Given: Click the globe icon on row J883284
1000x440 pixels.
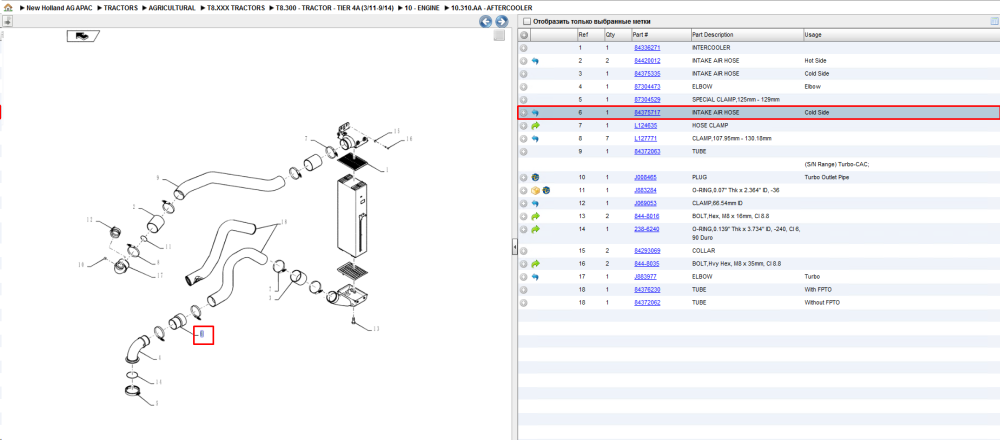Looking at the screenshot, I should (546, 190).
